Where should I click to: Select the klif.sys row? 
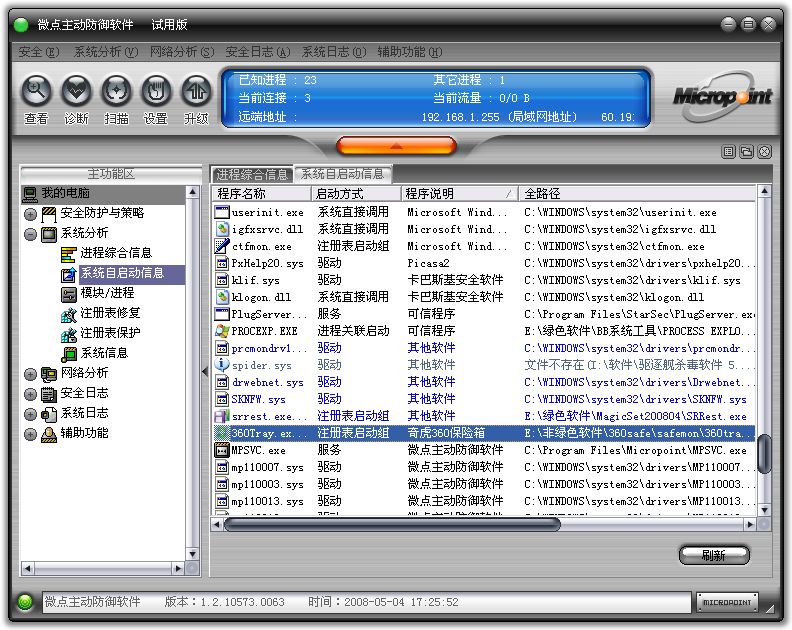(x=484, y=280)
